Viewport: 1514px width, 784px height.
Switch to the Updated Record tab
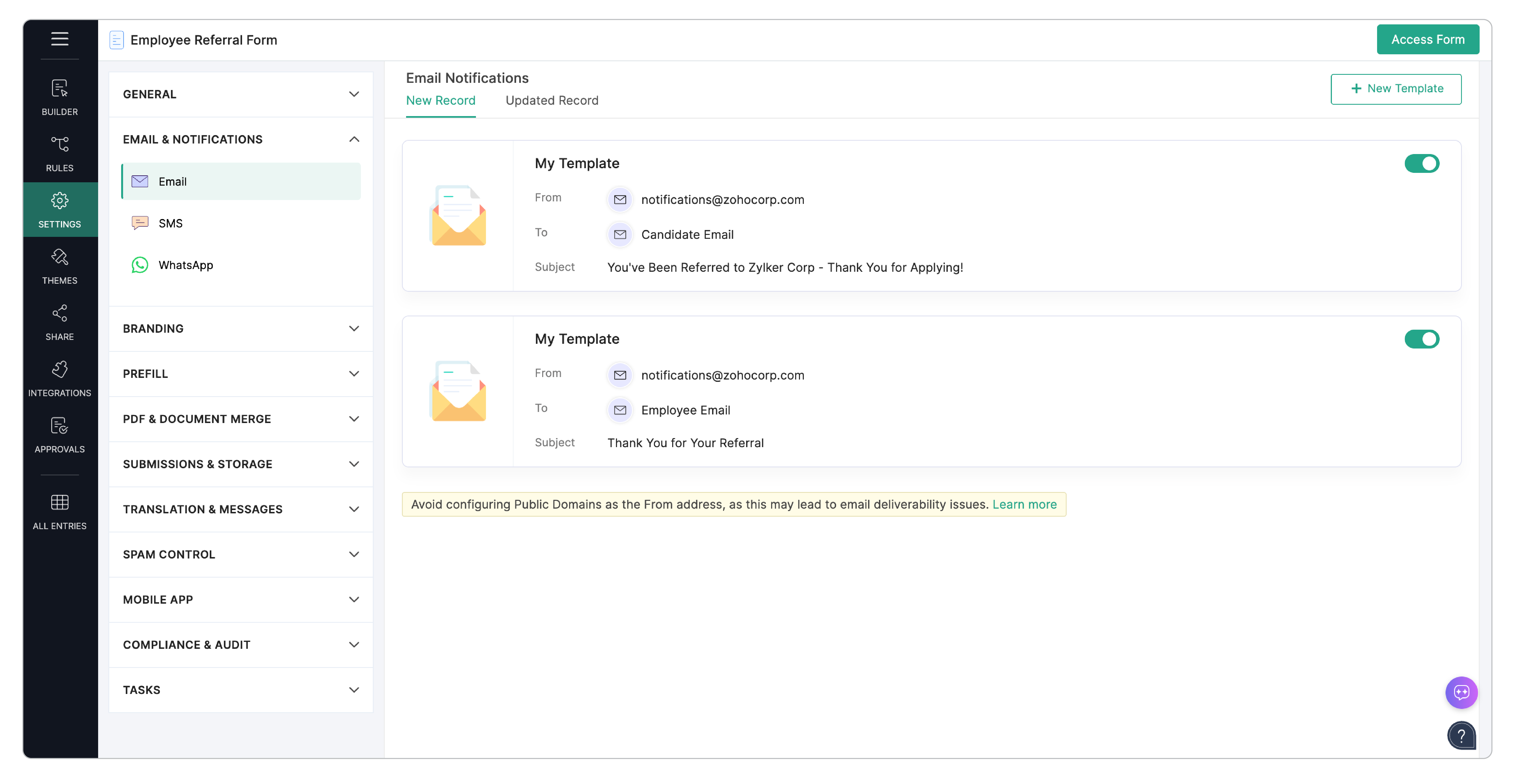(x=551, y=100)
